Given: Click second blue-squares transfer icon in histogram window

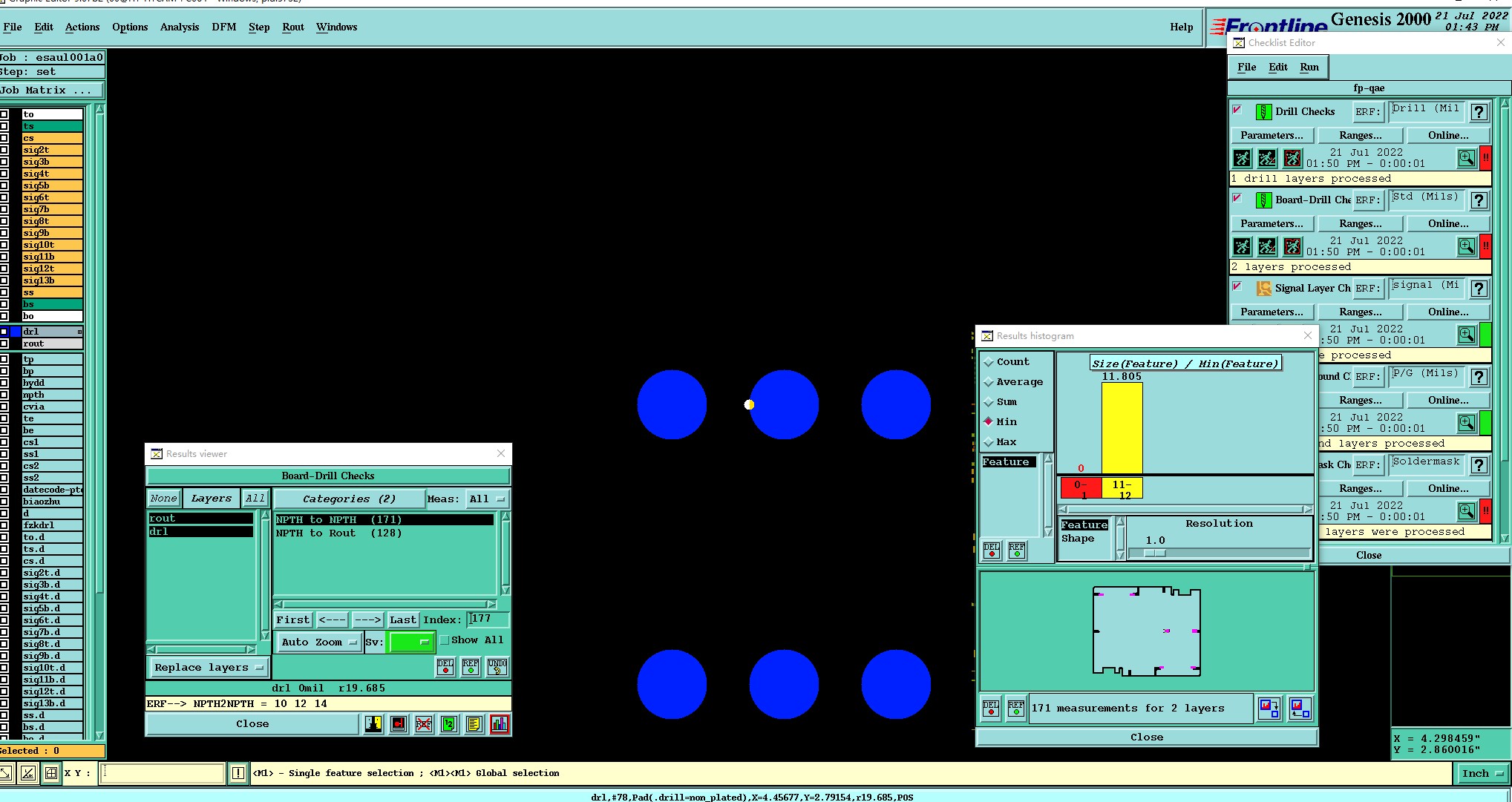Looking at the screenshot, I should 1300,709.
